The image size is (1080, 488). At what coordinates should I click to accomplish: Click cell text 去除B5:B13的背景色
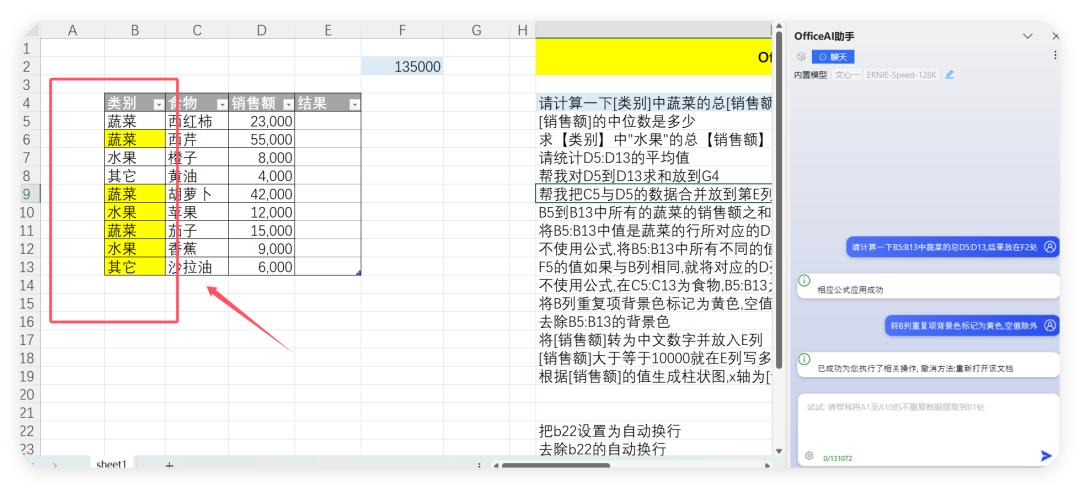pyautogui.click(x=604, y=321)
